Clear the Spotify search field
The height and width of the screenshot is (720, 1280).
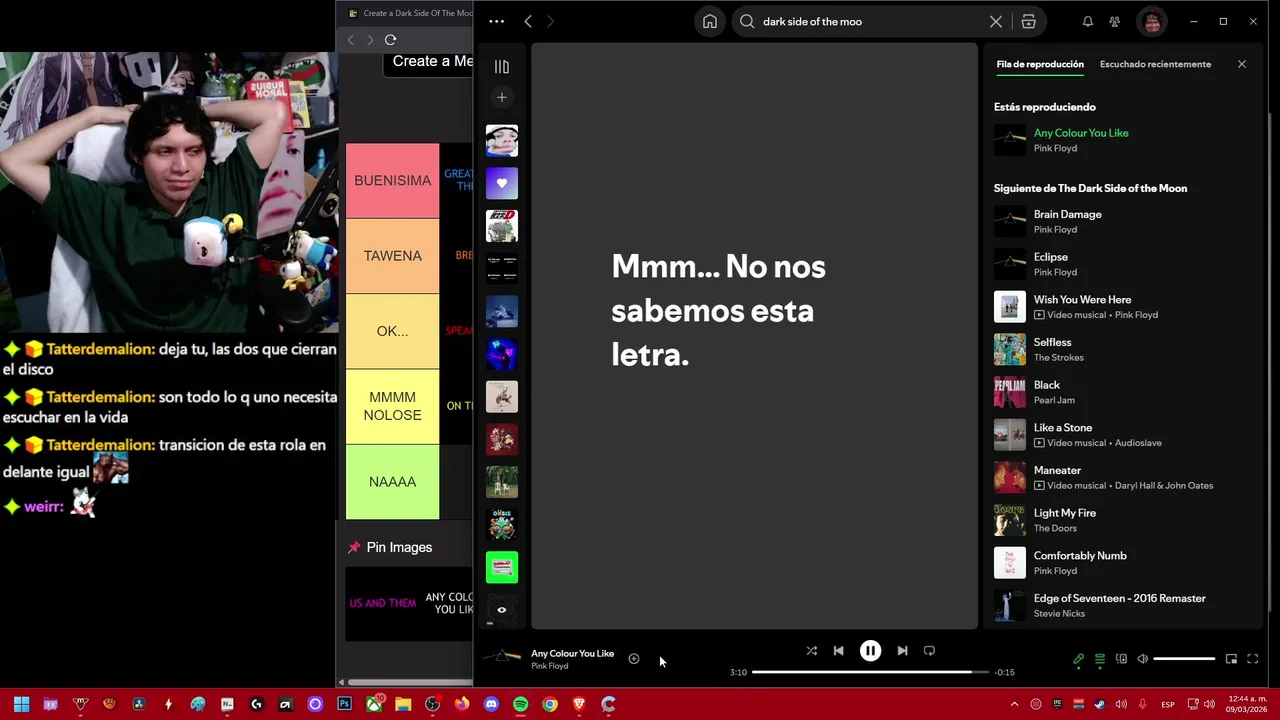(x=996, y=21)
